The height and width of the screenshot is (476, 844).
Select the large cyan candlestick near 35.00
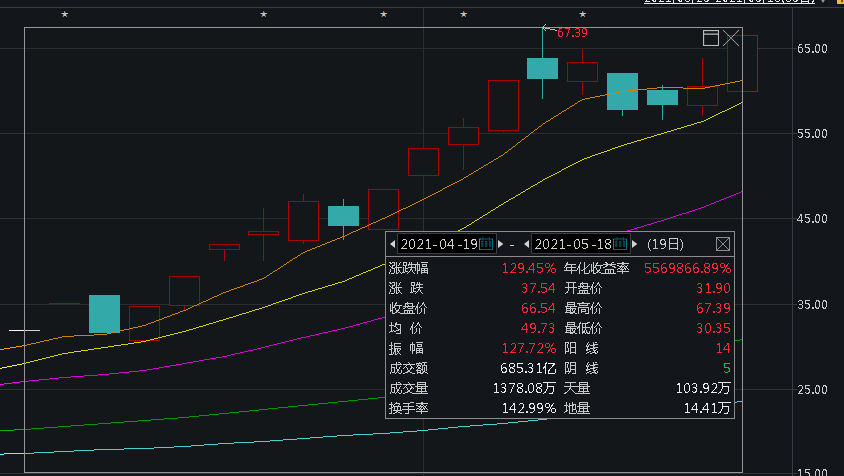coord(104,314)
